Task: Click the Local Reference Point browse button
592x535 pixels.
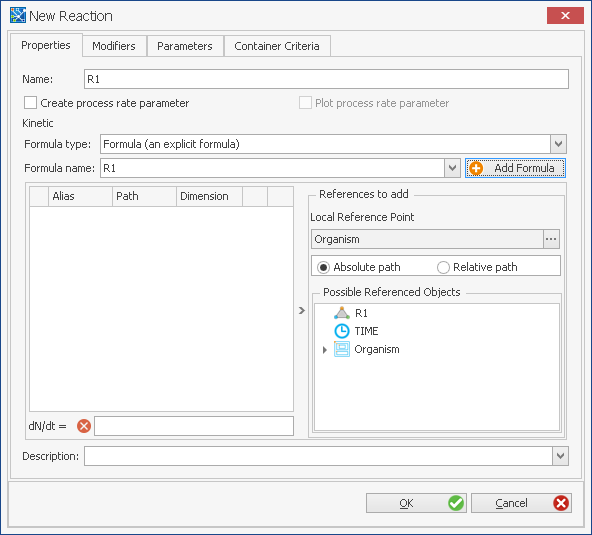Action: click(x=551, y=239)
